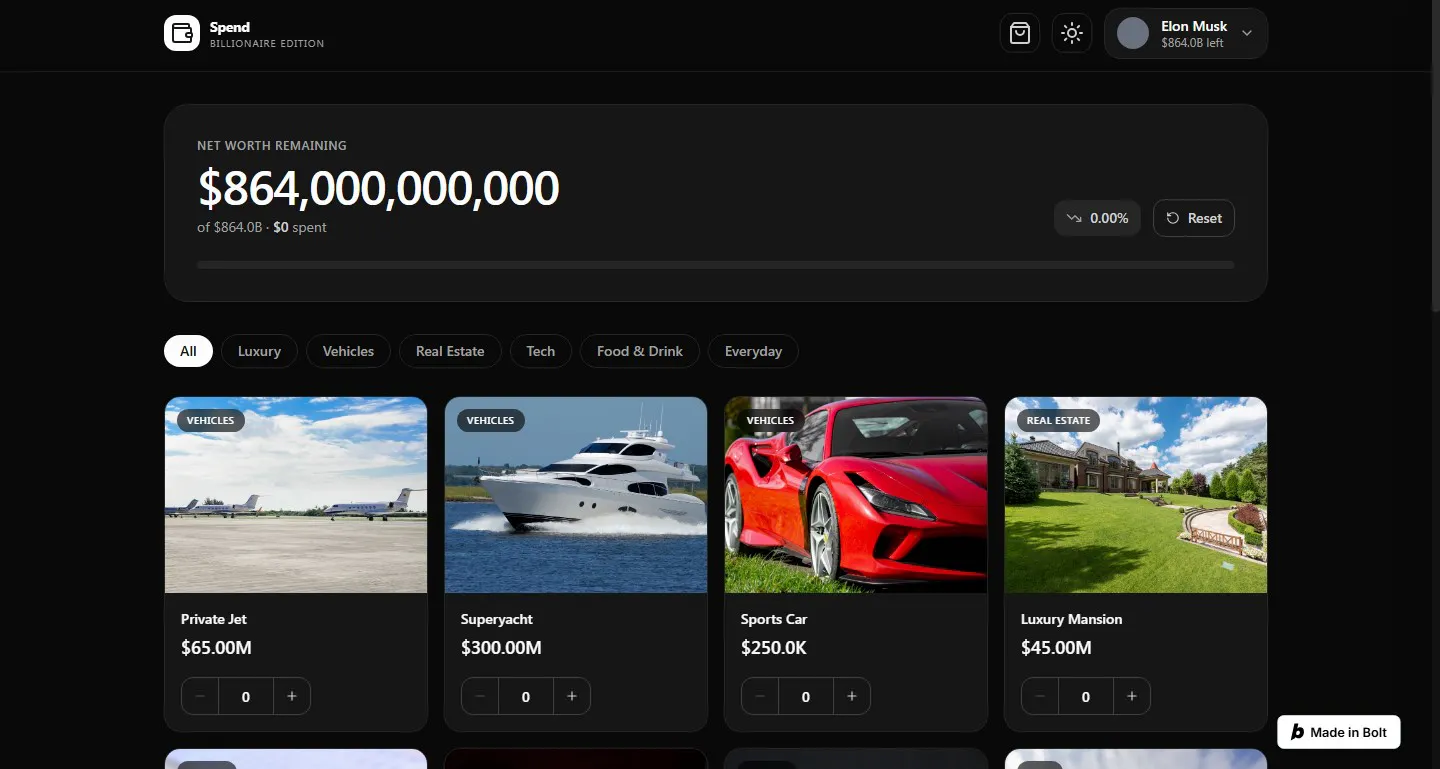1440x769 pixels.
Task: Filter by Everyday category
Action: coord(753,351)
